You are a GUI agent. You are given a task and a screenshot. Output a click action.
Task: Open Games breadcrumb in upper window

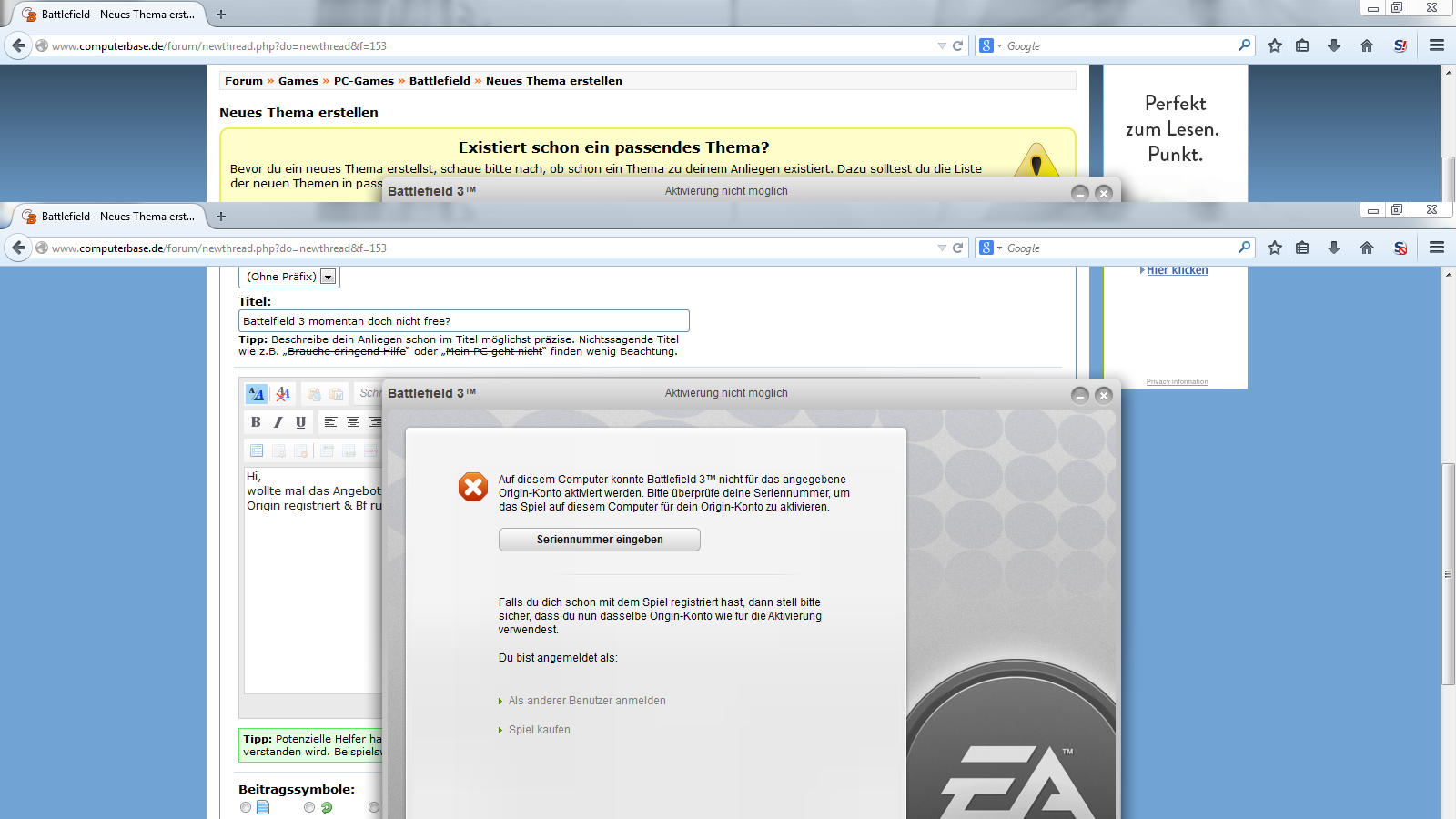298,81
